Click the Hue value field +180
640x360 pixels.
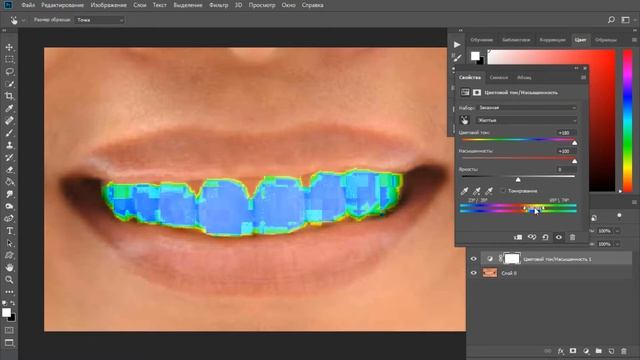[x=567, y=133]
